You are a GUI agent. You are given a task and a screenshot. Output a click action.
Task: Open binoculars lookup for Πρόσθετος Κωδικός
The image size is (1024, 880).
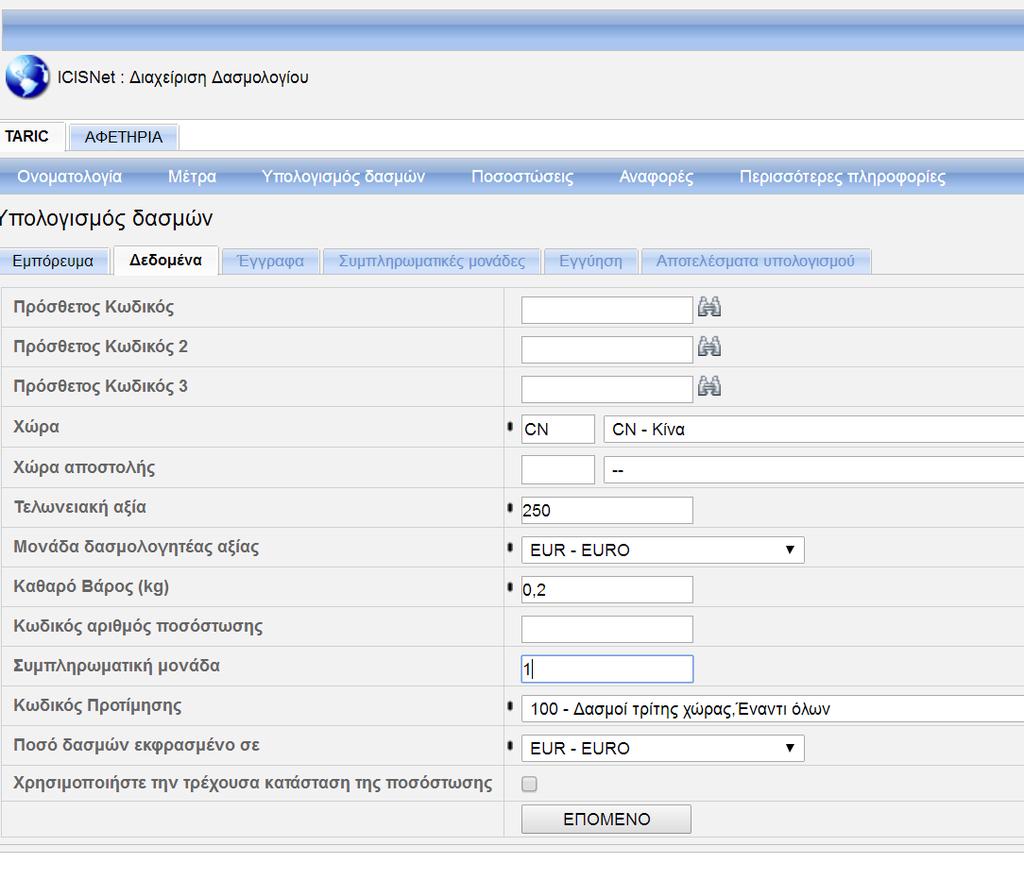point(709,307)
